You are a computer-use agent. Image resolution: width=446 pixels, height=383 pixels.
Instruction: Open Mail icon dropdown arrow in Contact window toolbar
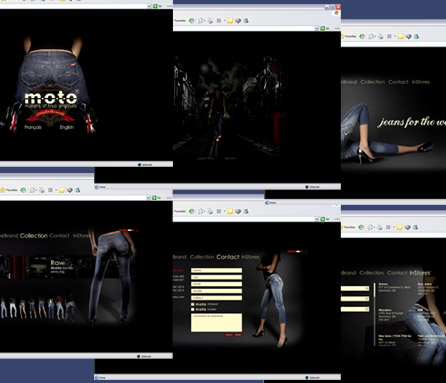(x=205, y=212)
